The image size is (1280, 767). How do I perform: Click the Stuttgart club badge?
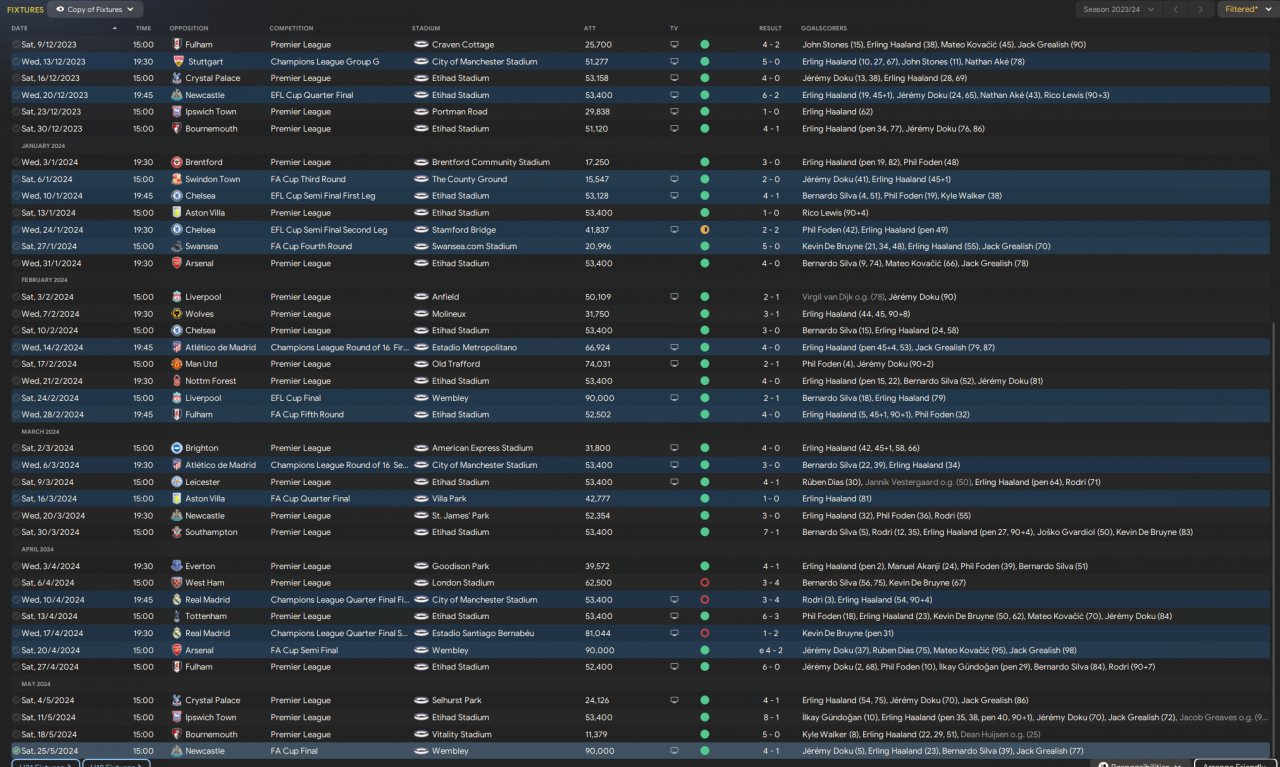point(177,61)
